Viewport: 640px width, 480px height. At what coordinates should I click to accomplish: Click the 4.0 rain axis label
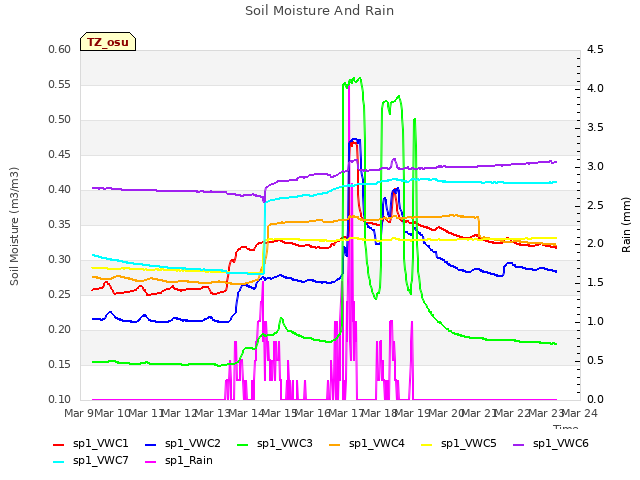pyautogui.click(x=595, y=89)
